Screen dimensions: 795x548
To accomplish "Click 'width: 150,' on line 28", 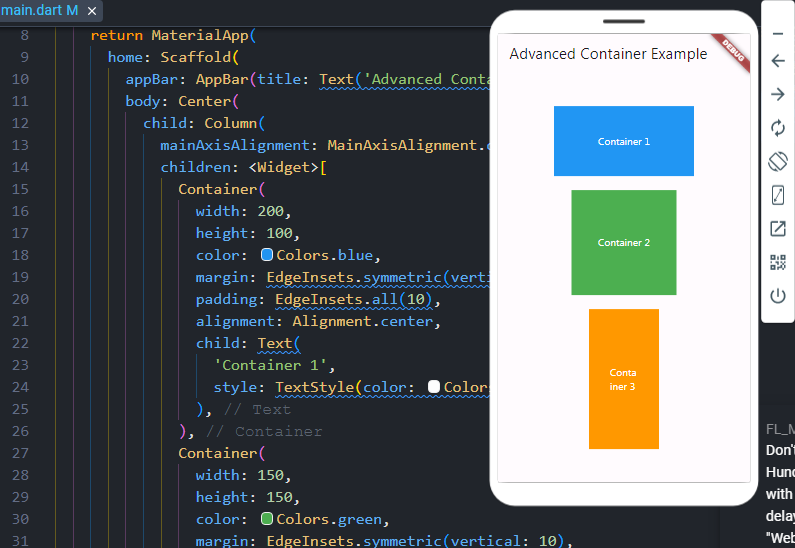I will coord(244,476).
